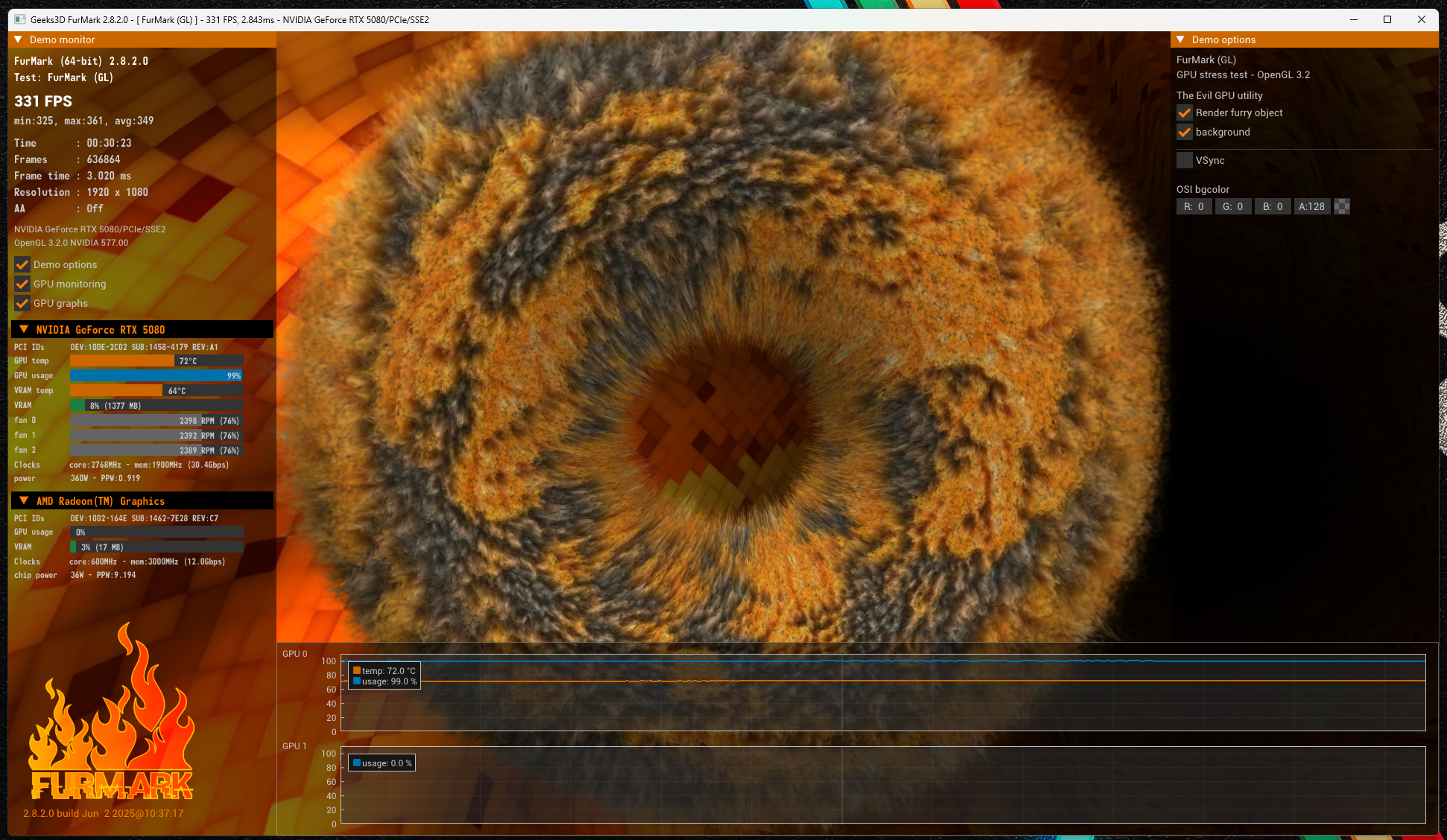Maximize the FurMark window
This screenshot has width=1447, height=840.
tap(1387, 19)
